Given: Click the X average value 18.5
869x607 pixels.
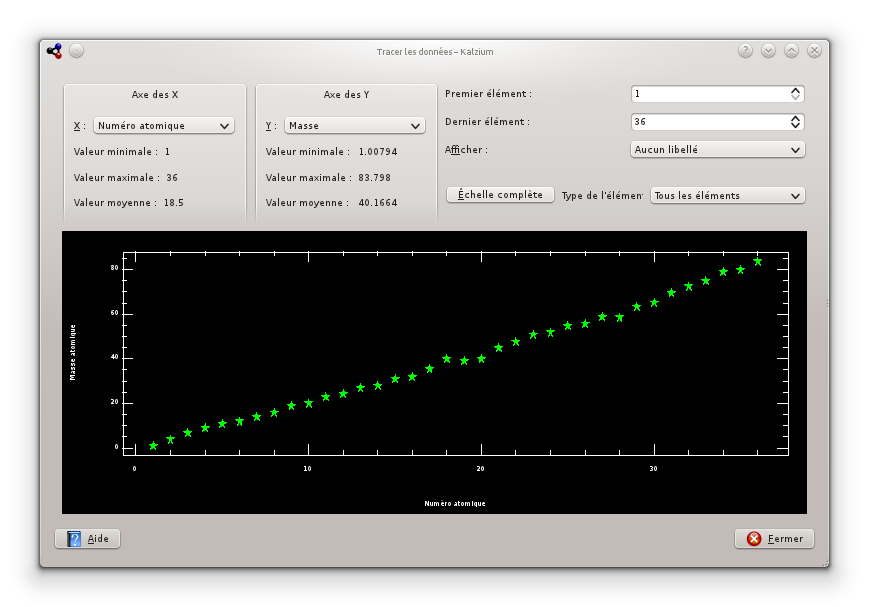Looking at the screenshot, I should pos(173,203).
